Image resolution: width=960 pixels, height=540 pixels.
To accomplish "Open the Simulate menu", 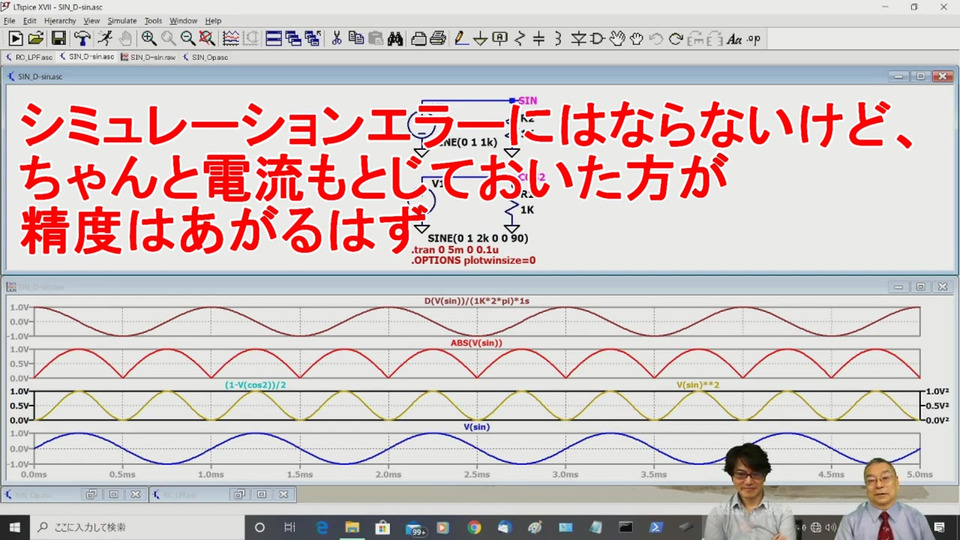I will 122,21.
